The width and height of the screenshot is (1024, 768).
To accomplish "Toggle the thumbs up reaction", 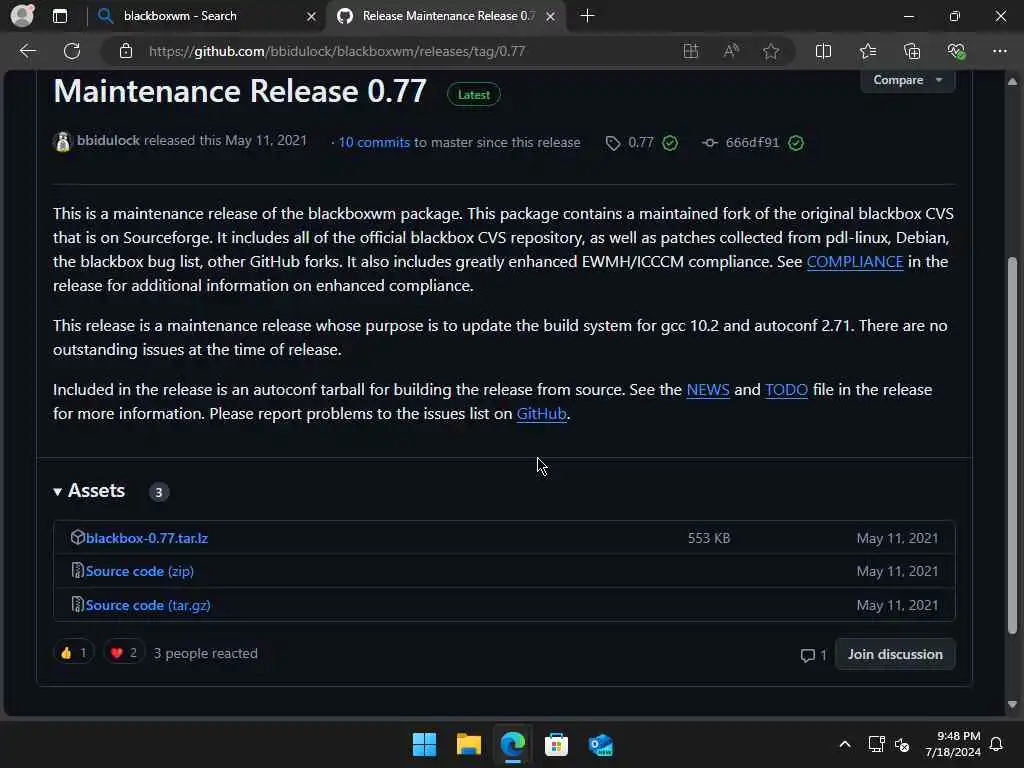I will (73, 652).
